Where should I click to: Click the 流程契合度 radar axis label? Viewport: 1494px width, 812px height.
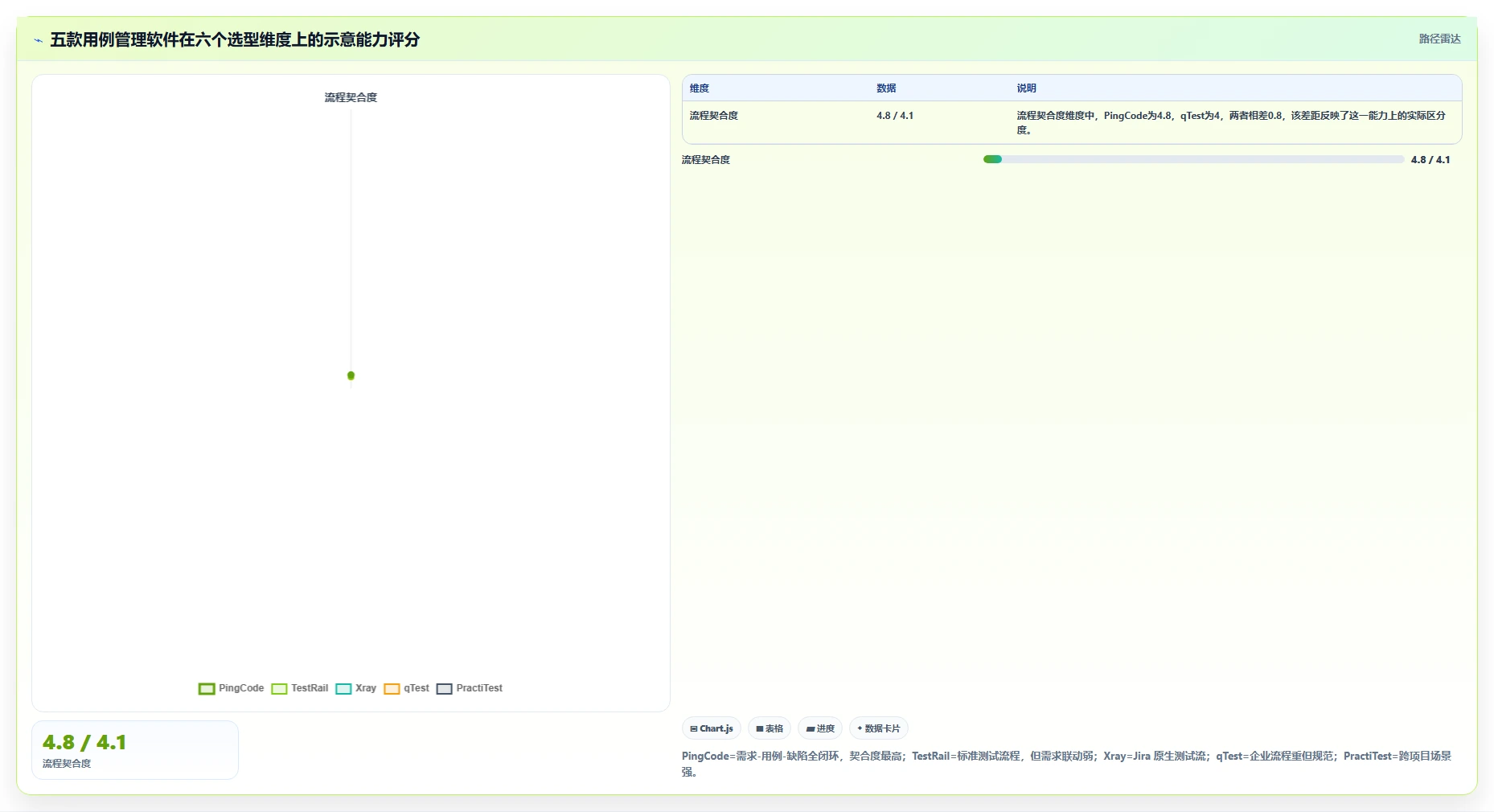(351, 97)
